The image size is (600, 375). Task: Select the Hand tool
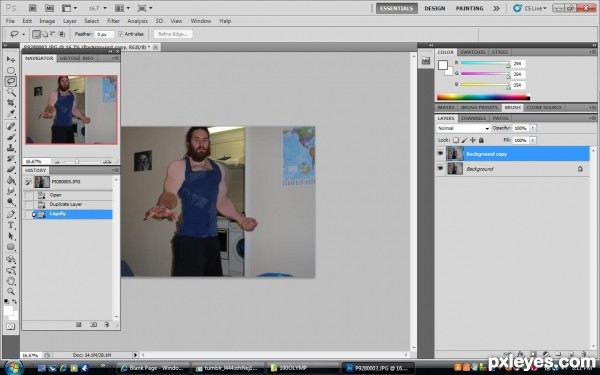(x=11, y=281)
